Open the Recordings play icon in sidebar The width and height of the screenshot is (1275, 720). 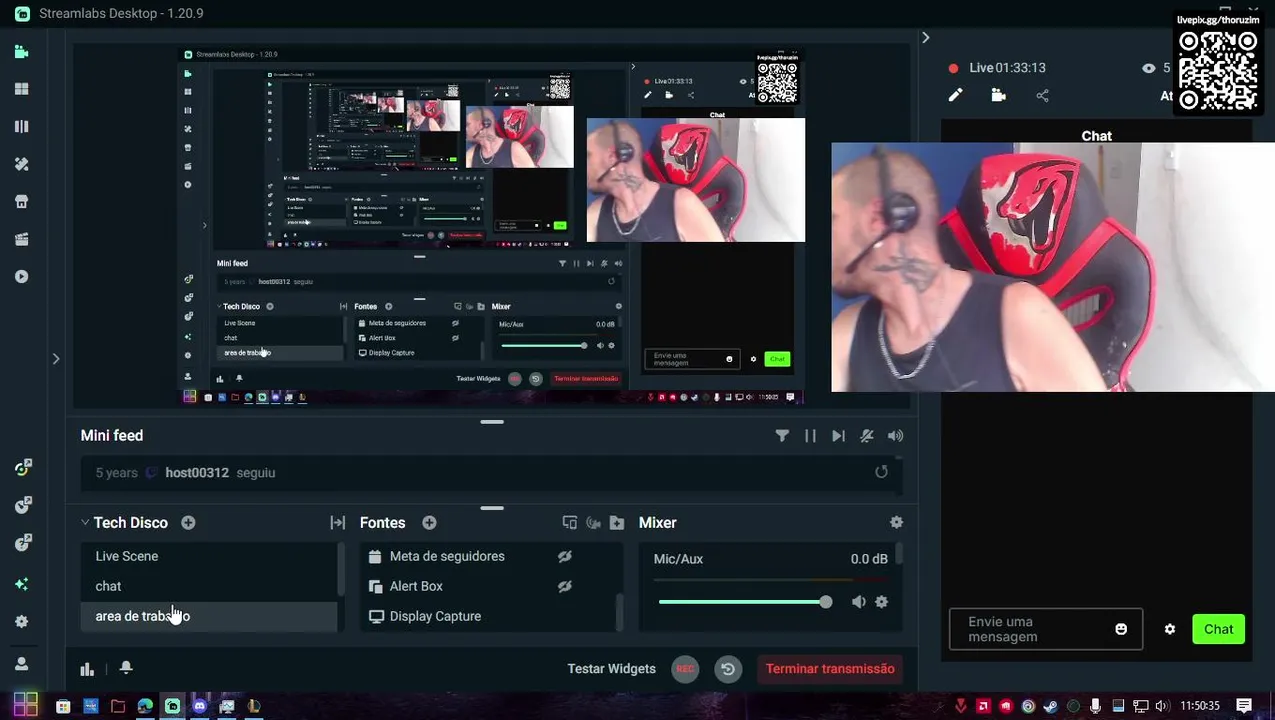tap(21, 277)
